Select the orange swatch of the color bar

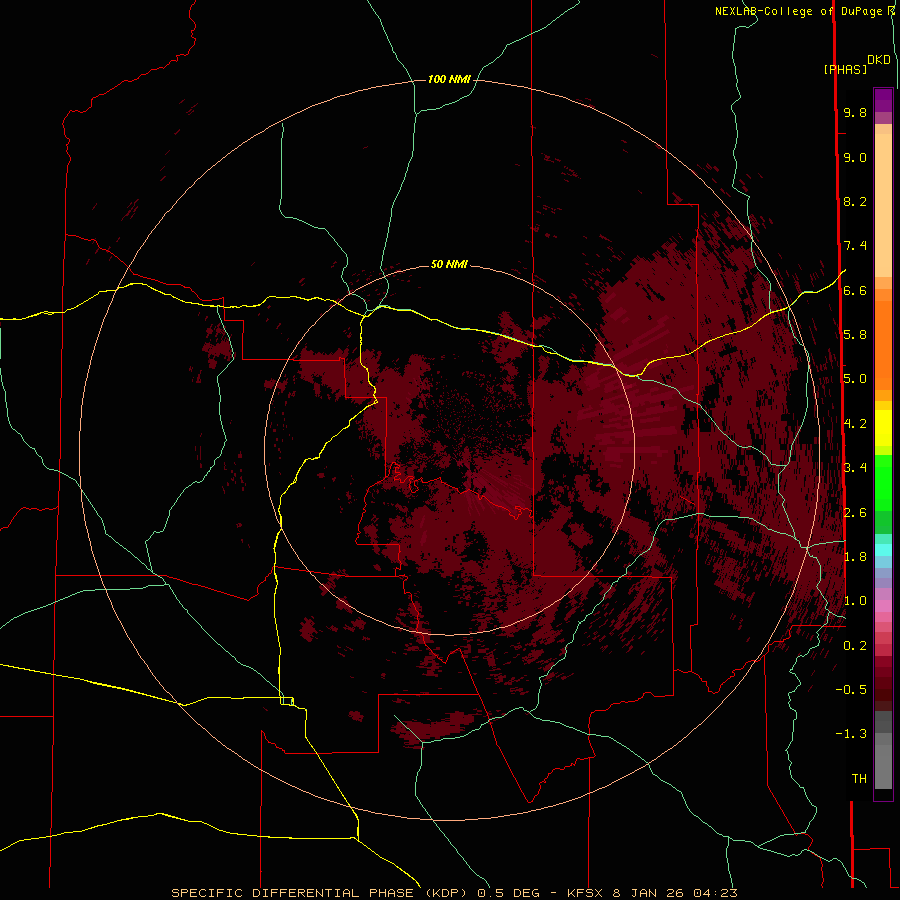[x=883, y=346]
